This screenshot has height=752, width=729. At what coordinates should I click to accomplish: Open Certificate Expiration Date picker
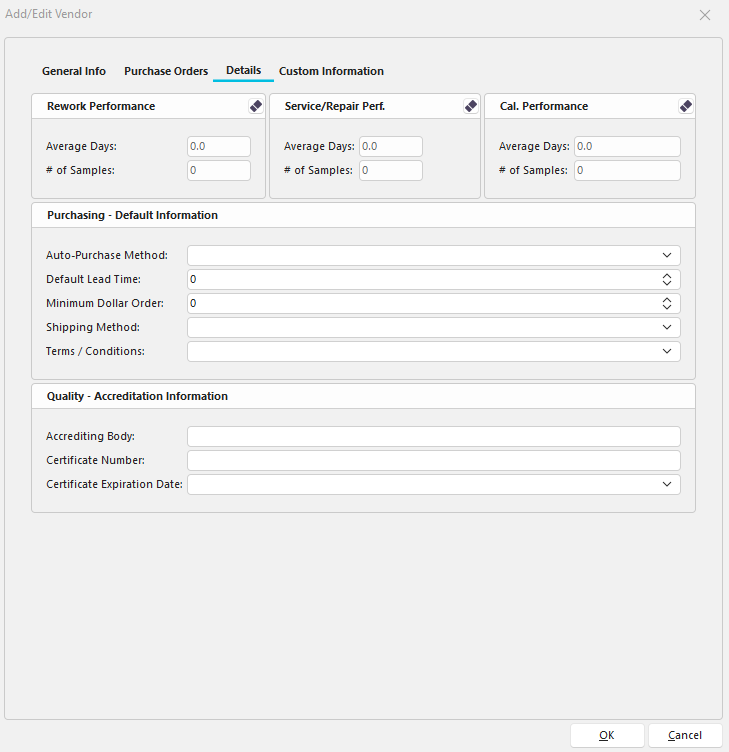pyautogui.click(x=667, y=485)
